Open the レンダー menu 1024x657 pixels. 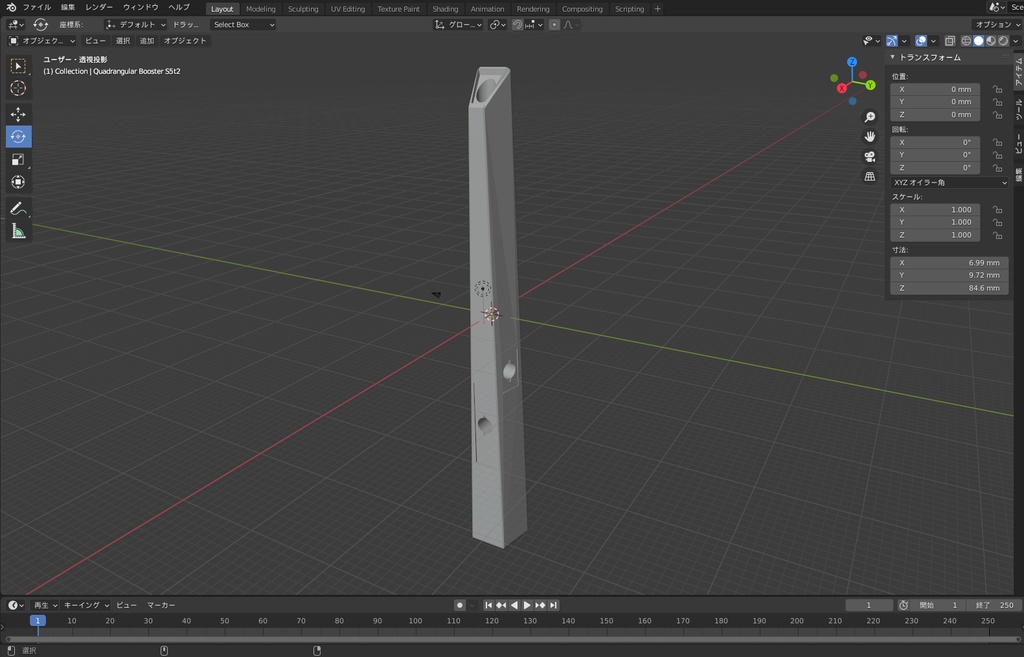[x=99, y=7]
